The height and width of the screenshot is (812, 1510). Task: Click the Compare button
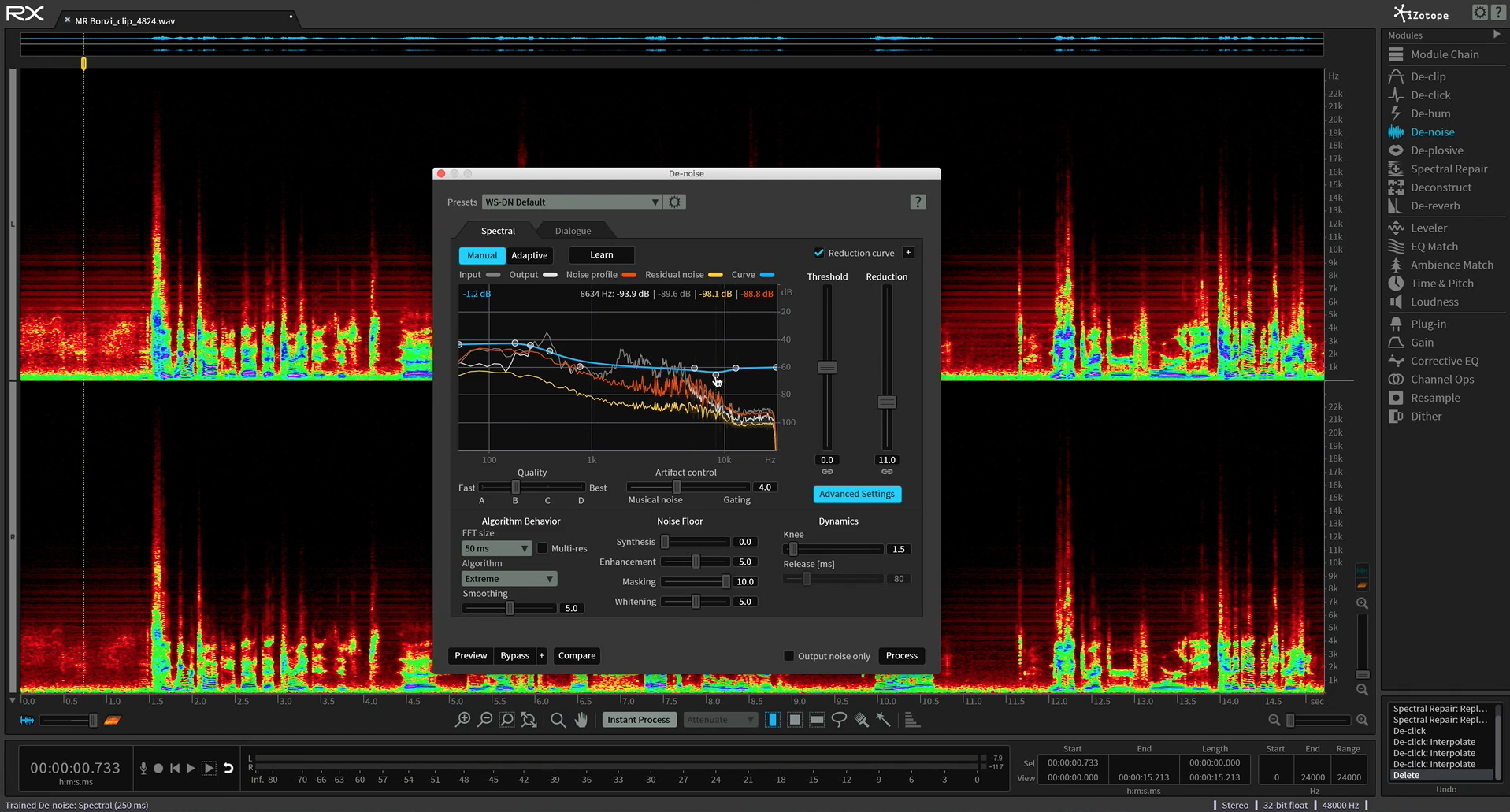click(x=577, y=655)
